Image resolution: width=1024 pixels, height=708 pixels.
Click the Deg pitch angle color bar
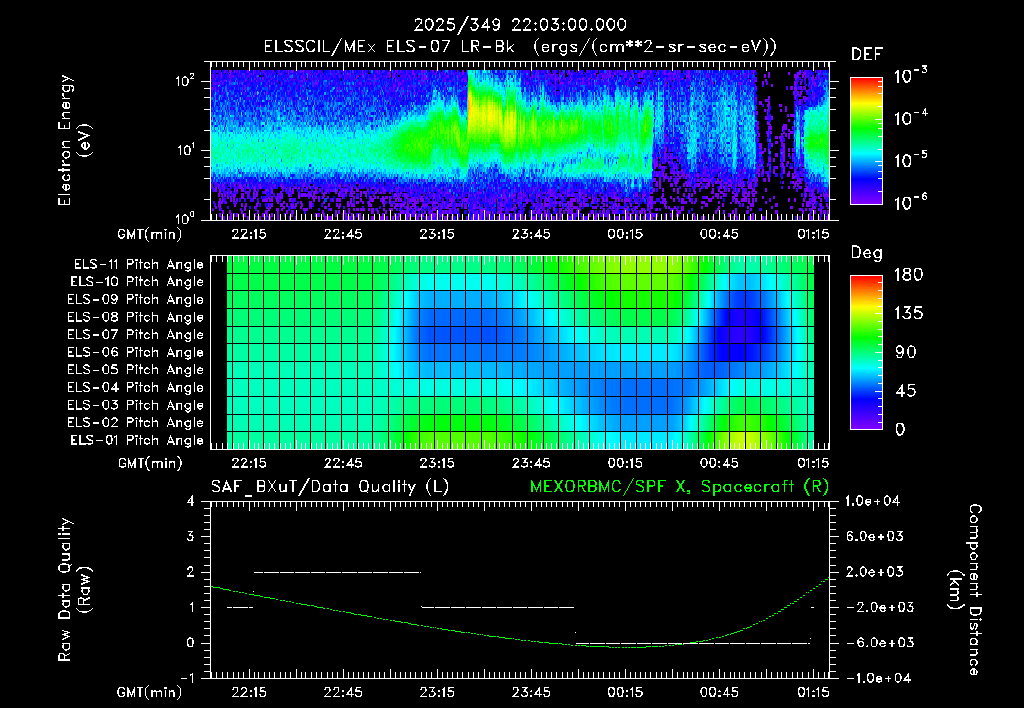867,353
